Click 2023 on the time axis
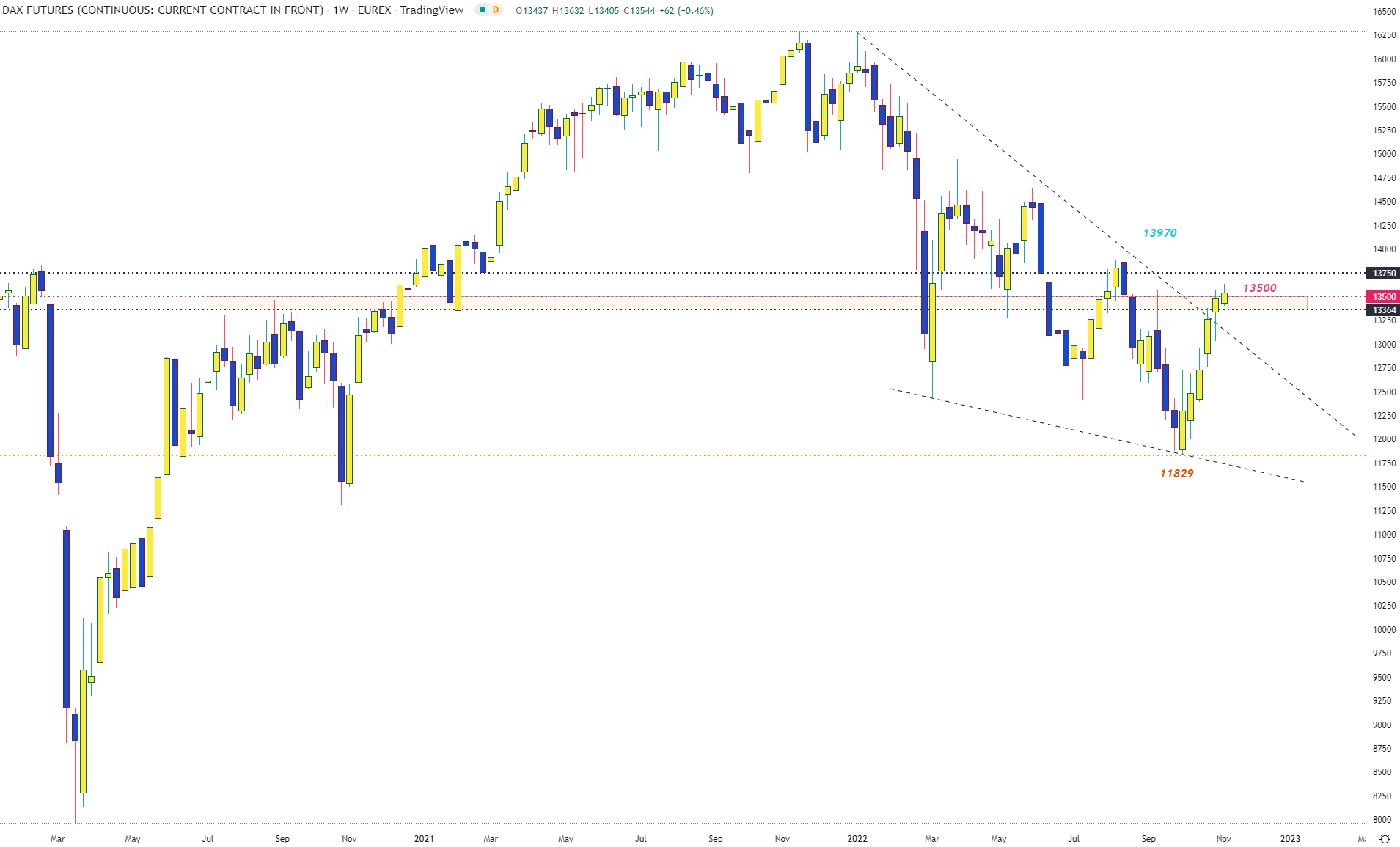1400x847 pixels. coord(1290,839)
